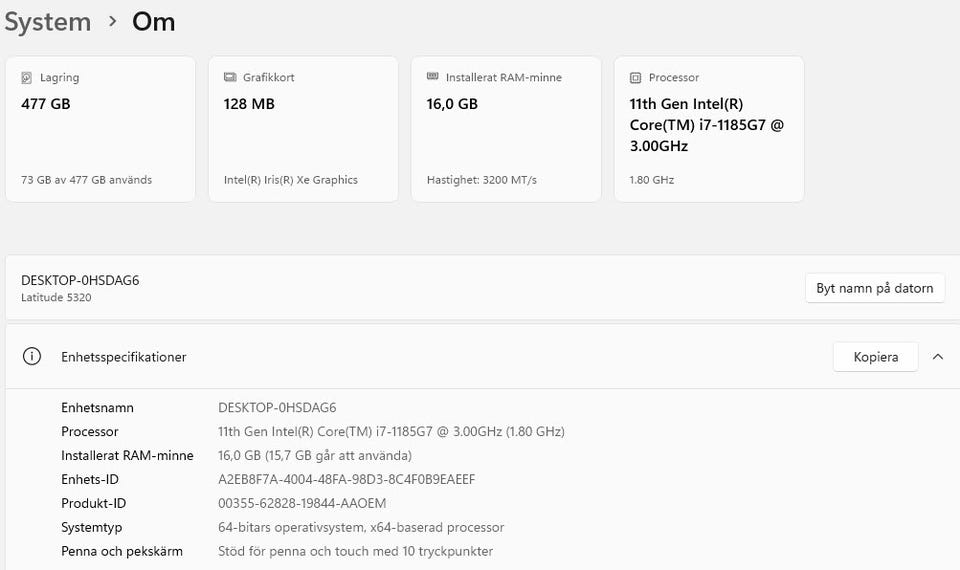Screen dimensions: 960x570
Task: Click the installed RAM memory icon
Action: (x=432, y=77)
